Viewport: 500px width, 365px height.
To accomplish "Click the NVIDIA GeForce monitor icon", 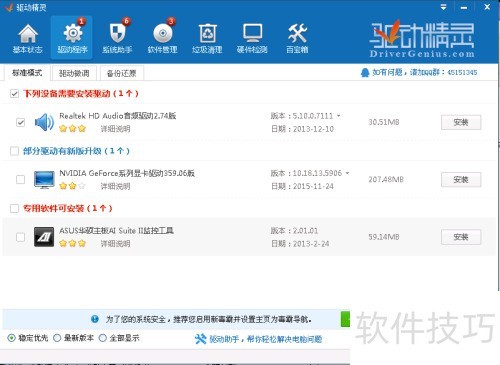I will click(44, 180).
